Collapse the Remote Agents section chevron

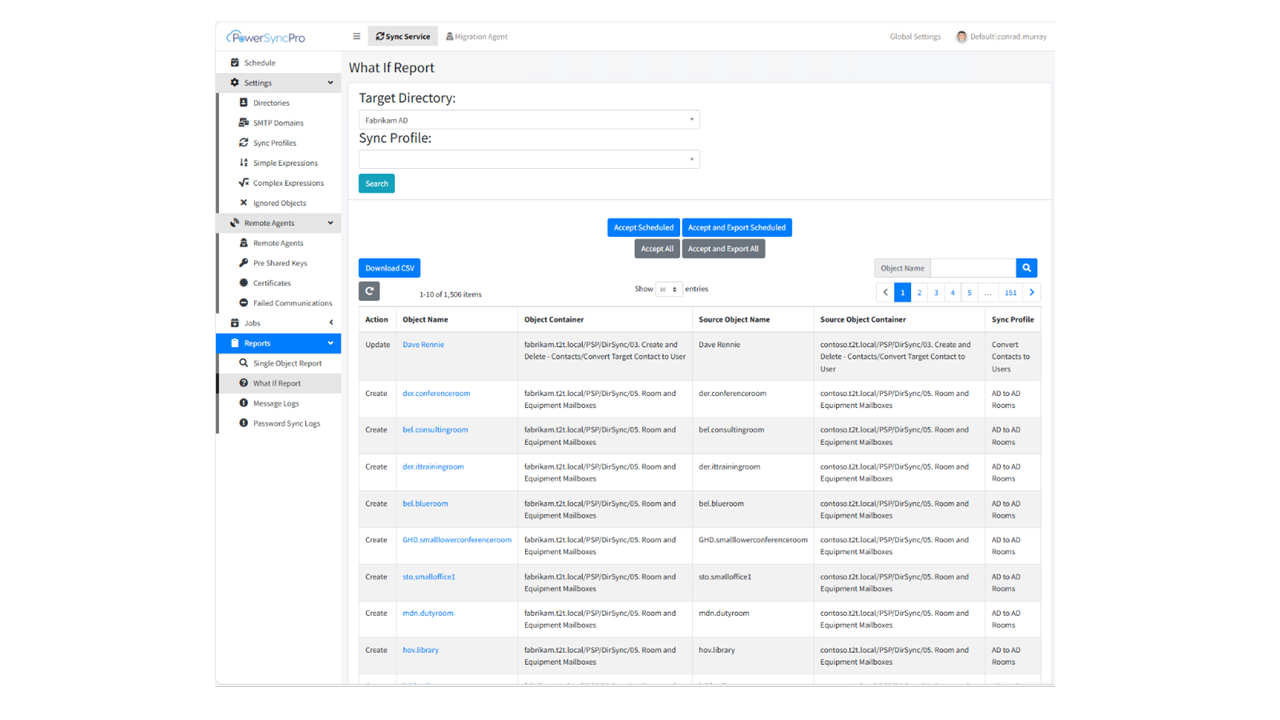click(331, 223)
